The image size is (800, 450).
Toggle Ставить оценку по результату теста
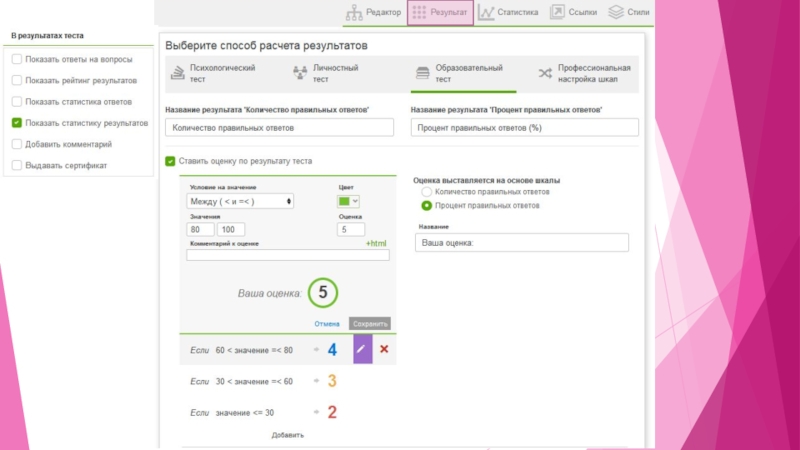coord(170,161)
